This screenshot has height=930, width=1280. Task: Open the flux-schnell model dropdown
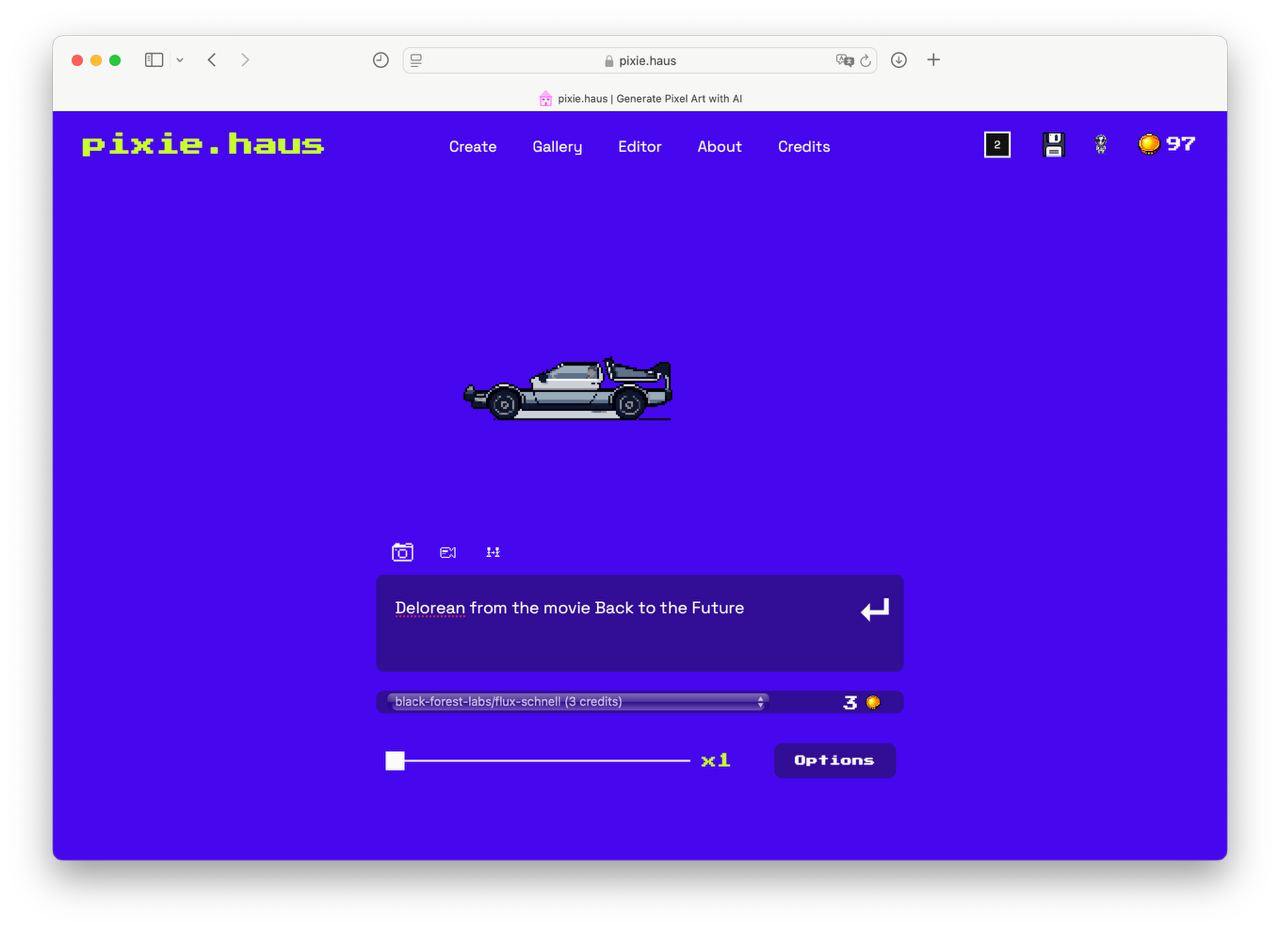(577, 702)
